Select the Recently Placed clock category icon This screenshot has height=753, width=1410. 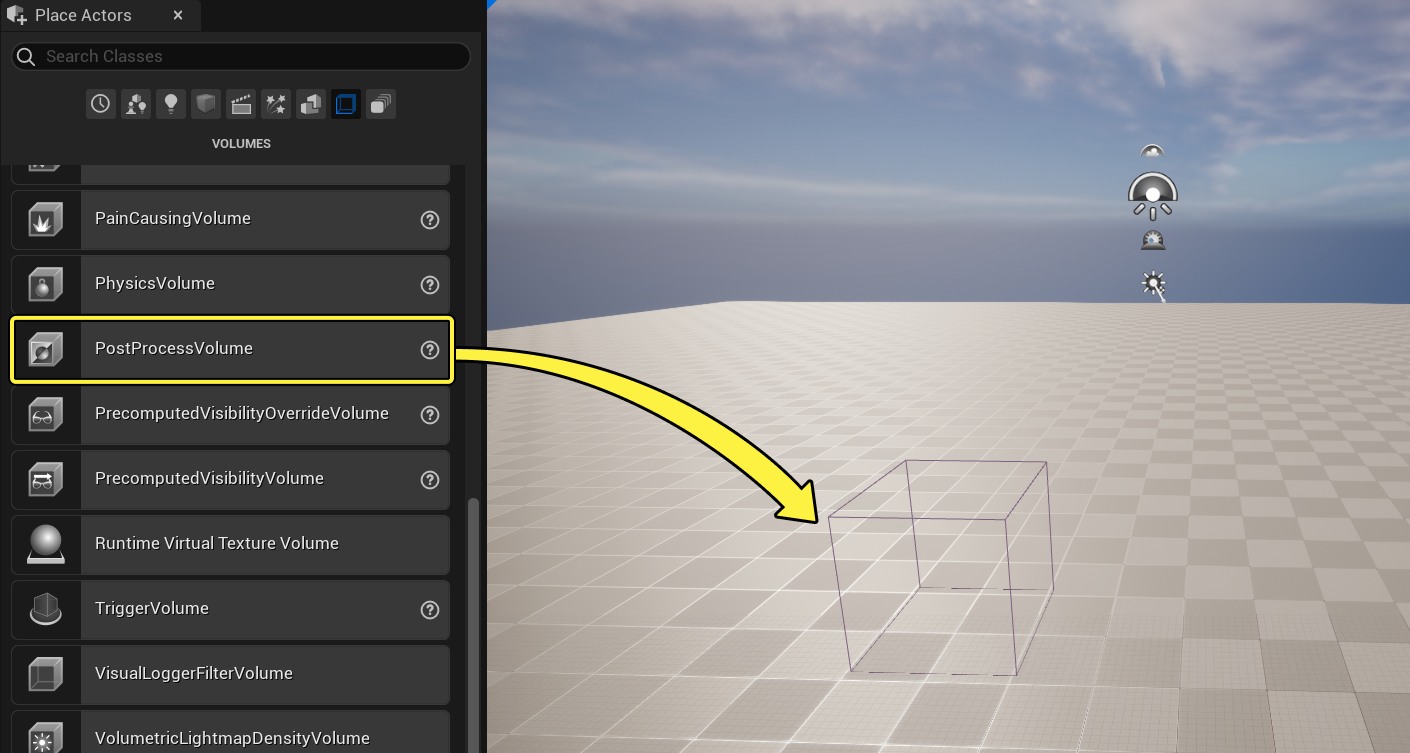click(x=100, y=103)
